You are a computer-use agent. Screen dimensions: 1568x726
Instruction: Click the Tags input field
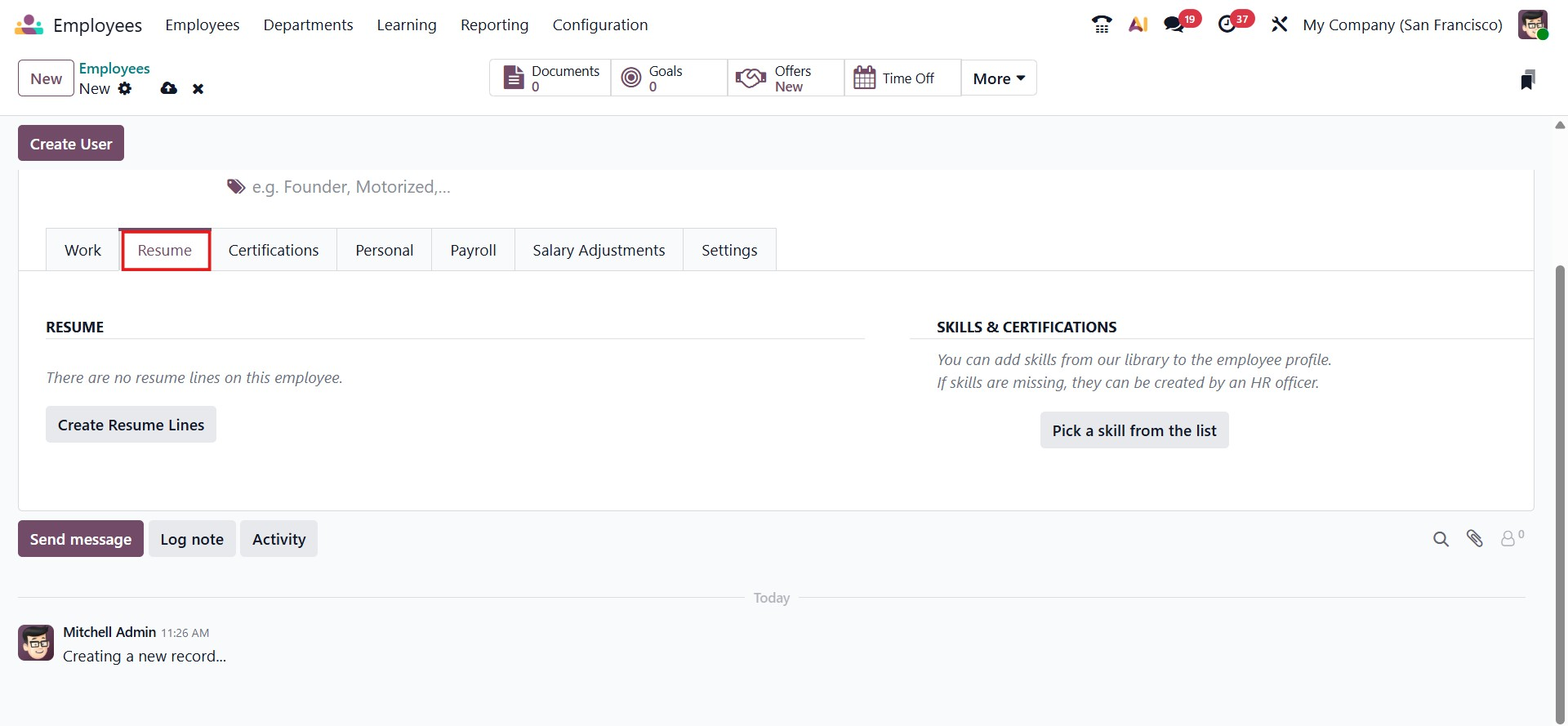(x=351, y=187)
